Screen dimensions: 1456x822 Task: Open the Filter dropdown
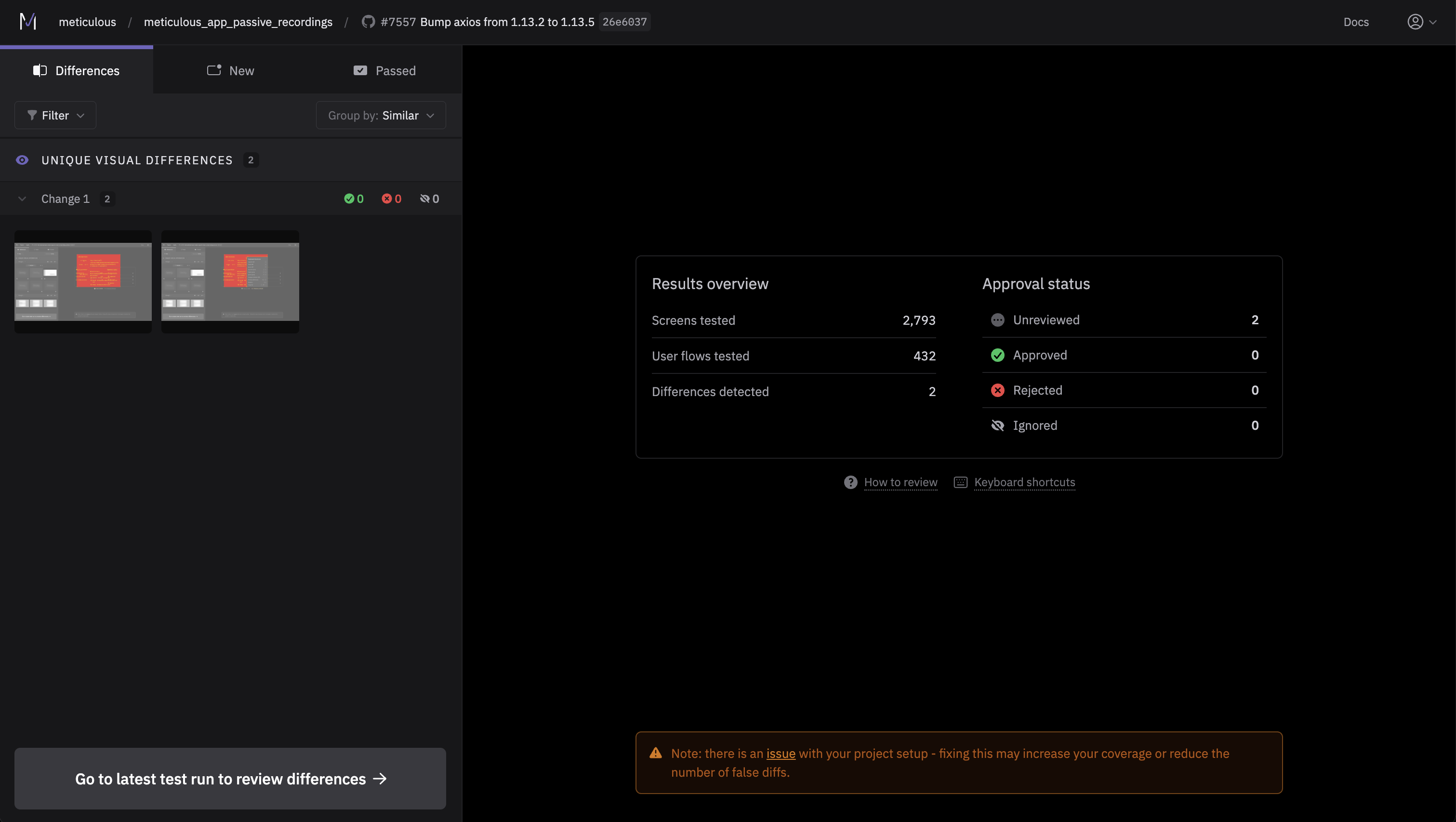[x=55, y=115]
